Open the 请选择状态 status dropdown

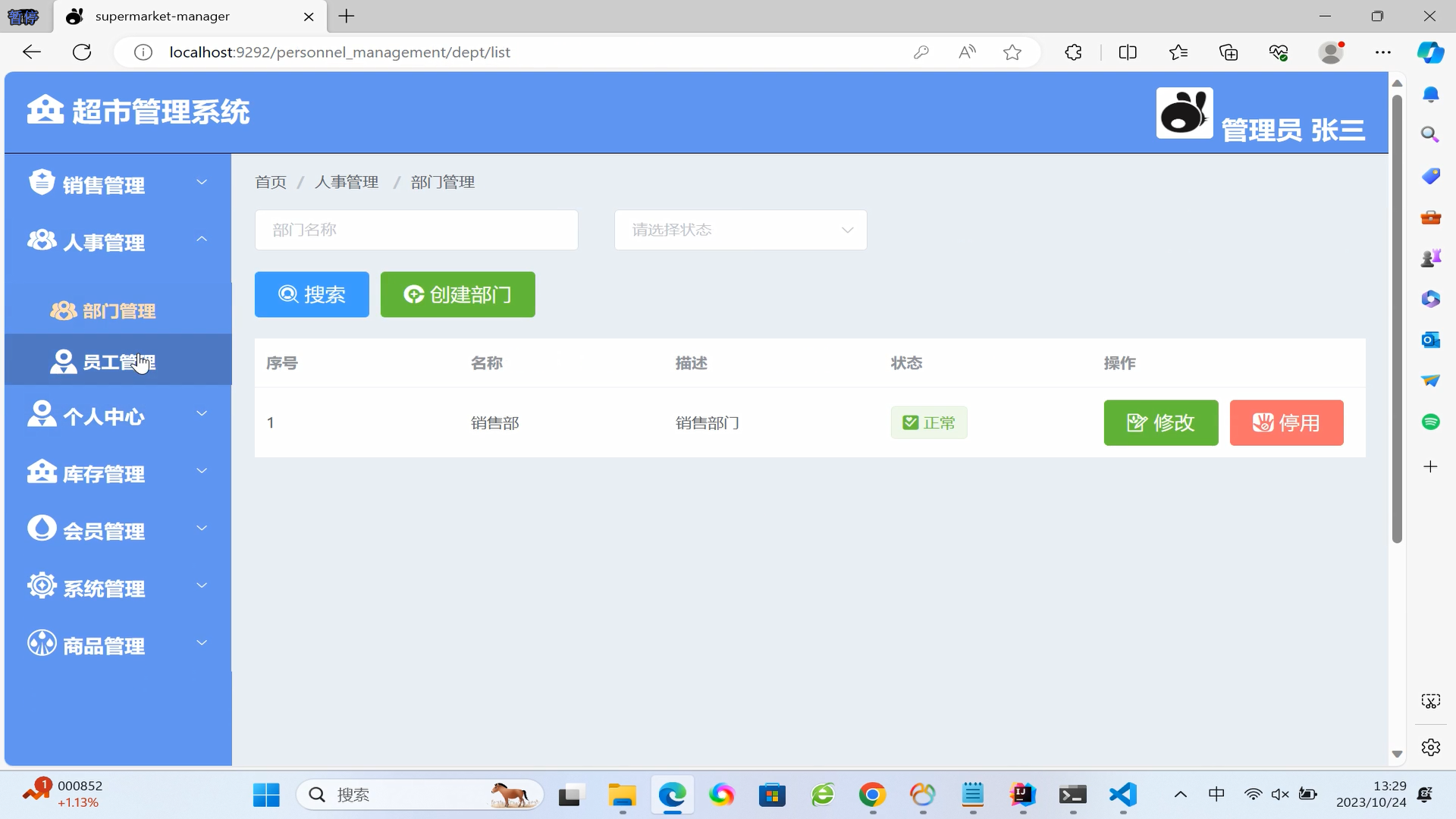(740, 230)
